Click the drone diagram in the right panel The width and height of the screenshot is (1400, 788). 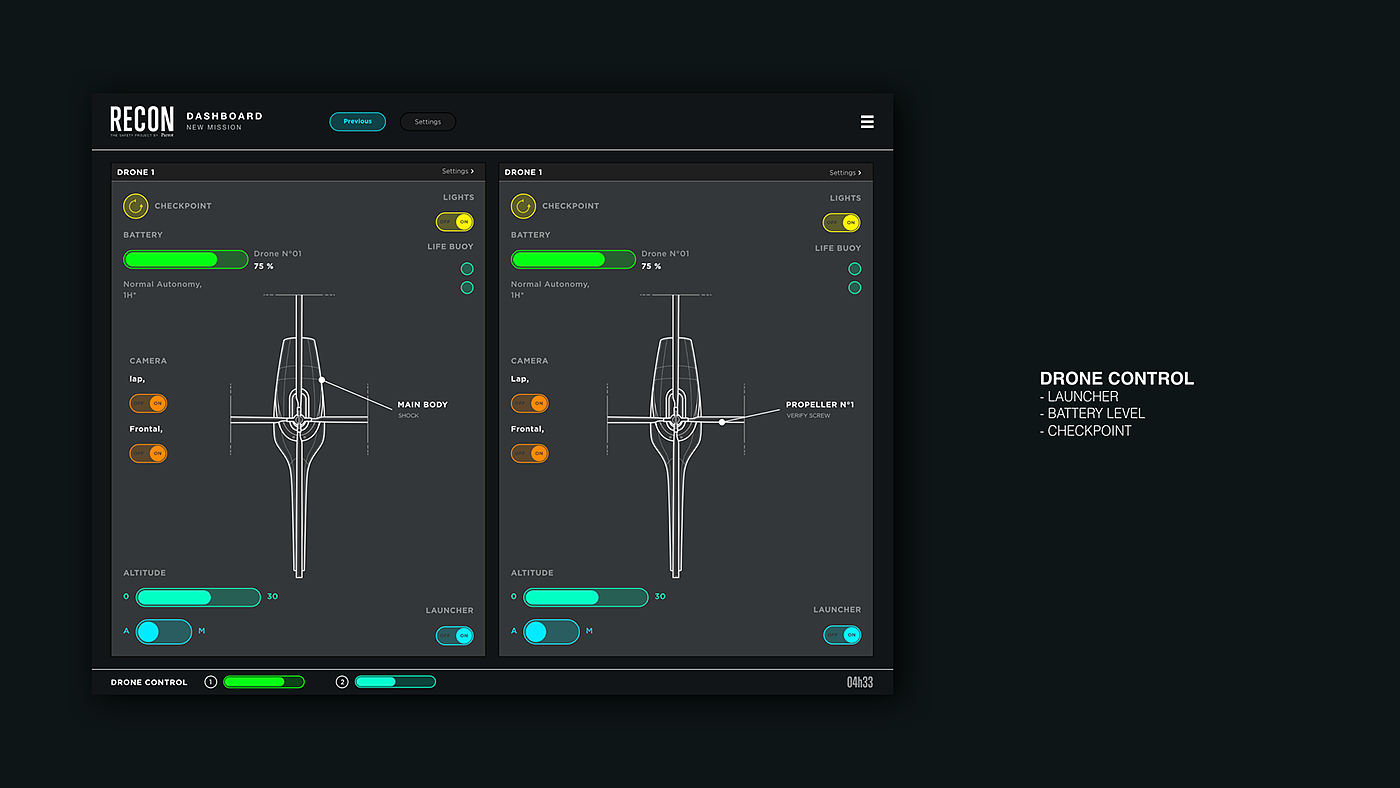click(x=676, y=436)
